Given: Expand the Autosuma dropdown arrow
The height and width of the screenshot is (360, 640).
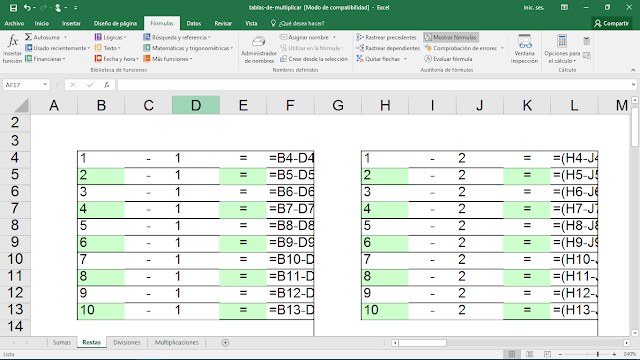Looking at the screenshot, I should pyautogui.click(x=65, y=37).
